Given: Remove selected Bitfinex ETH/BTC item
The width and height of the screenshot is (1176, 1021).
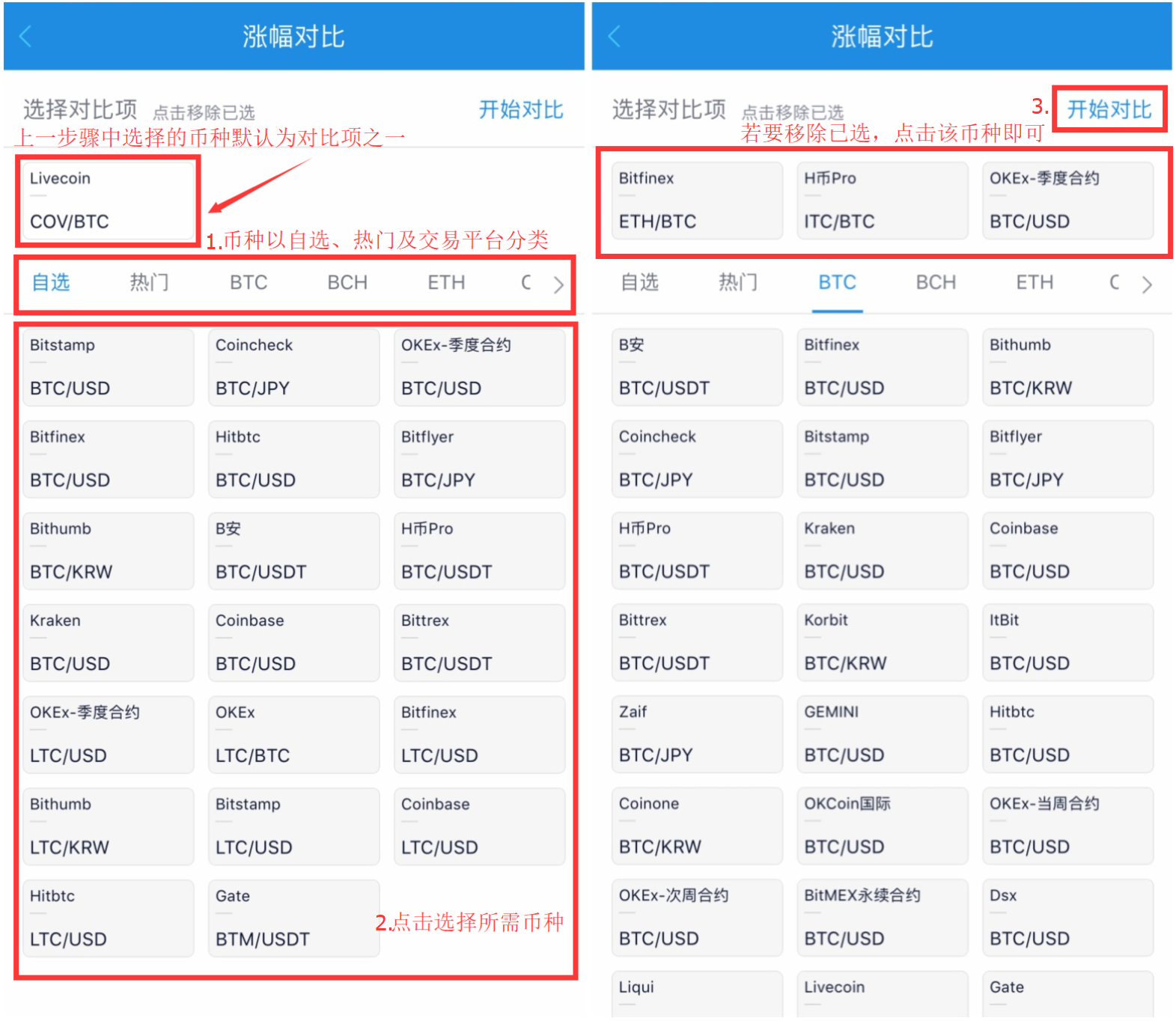Looking at the screenshot, I should pyautogui.click(x=697, y=201).
